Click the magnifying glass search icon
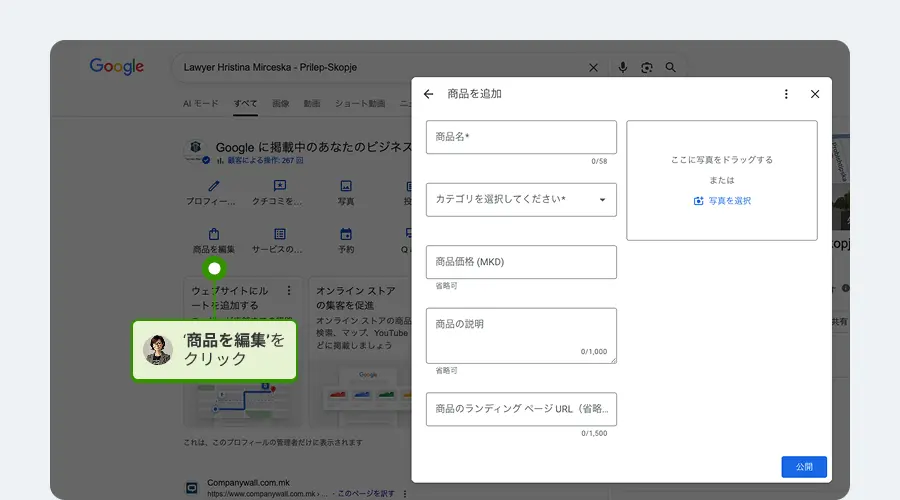Screen dimensions: 900x500 pos(671,68)
